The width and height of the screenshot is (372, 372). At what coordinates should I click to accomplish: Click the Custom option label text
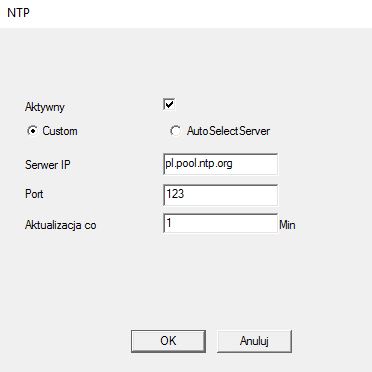[x=60, y=131]
